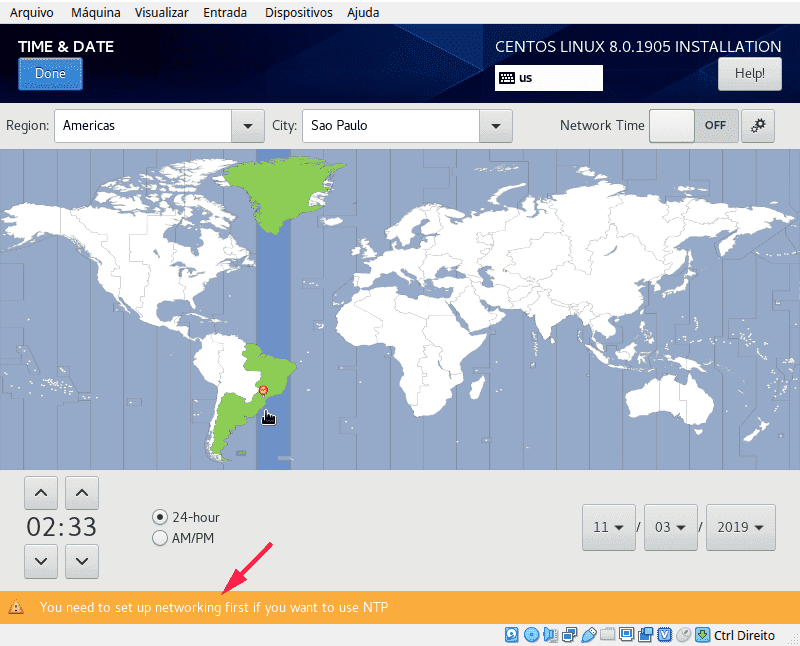Click Australia on the time zone map
The width and height of the screenshot is (800, 646).
tap(669, 399)
